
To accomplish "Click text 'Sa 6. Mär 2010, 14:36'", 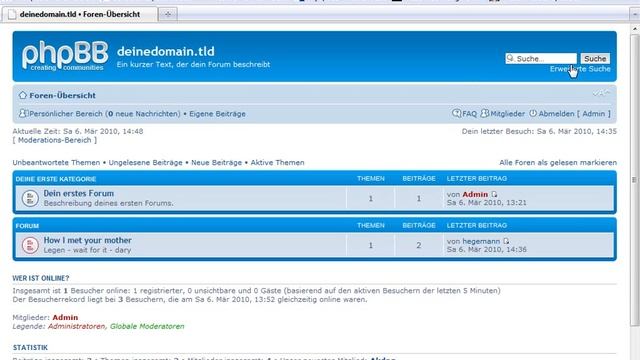I will click(487, 249).
